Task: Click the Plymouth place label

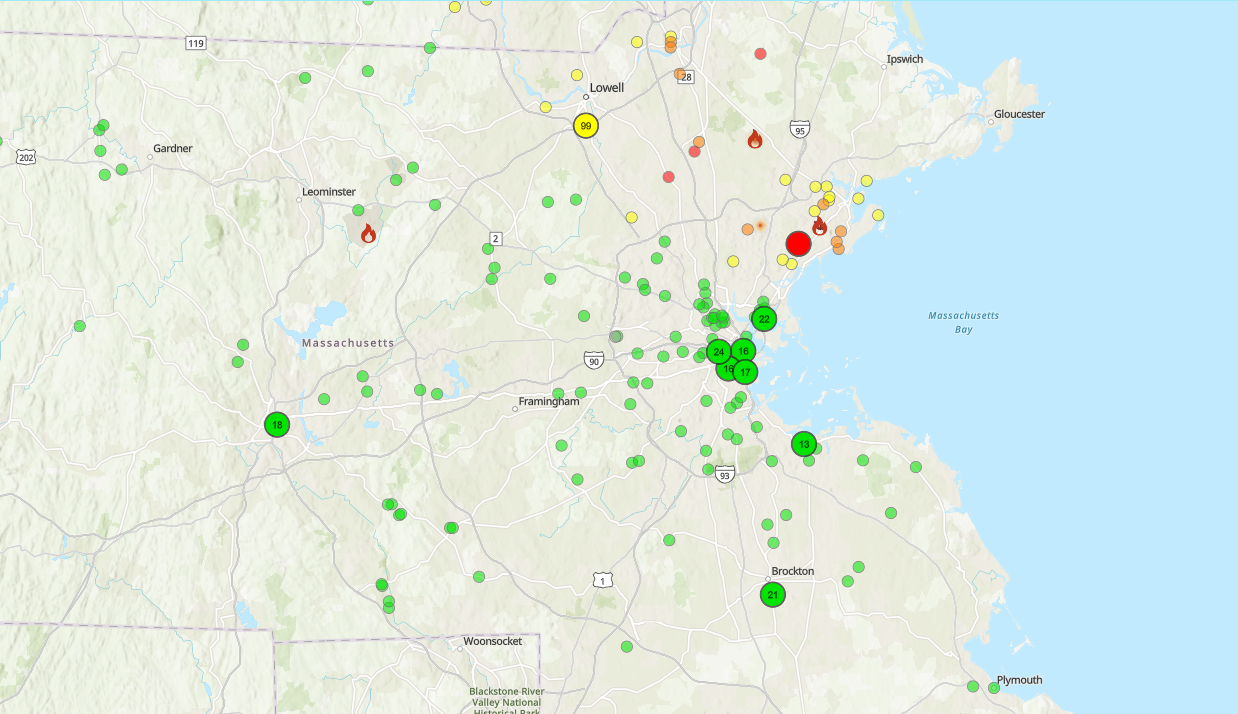Action: 1018,679
